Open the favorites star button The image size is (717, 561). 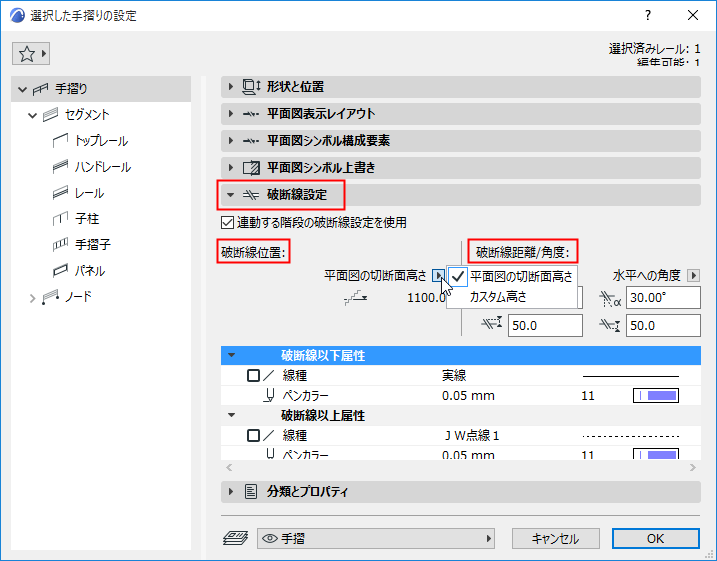(x=31, y=54)
